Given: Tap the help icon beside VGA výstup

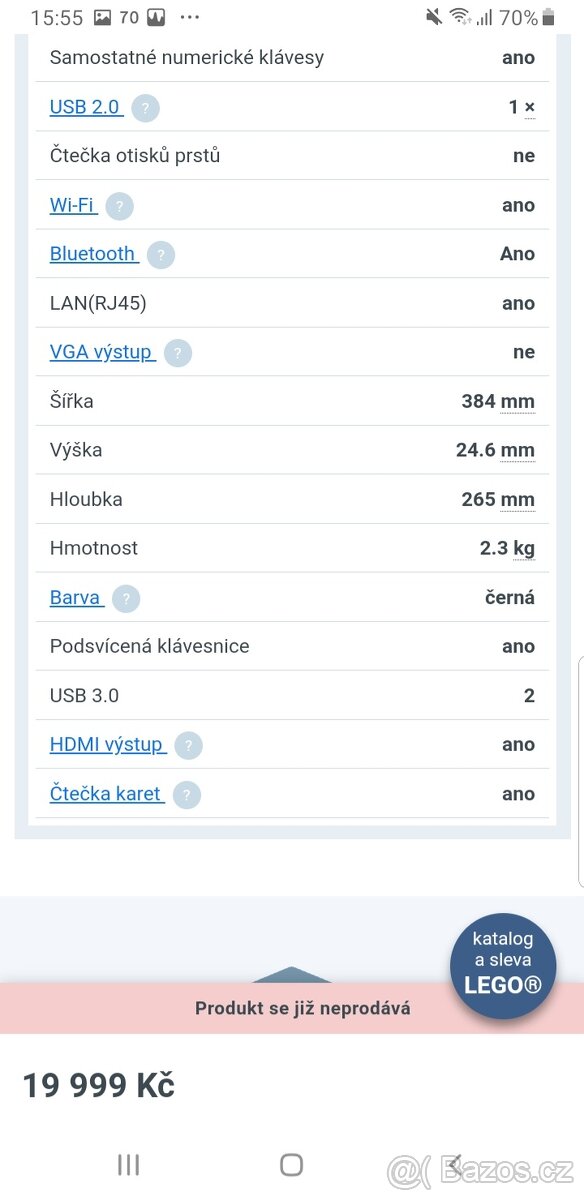Looking at the screenshot, I should (x=176, y=352).
